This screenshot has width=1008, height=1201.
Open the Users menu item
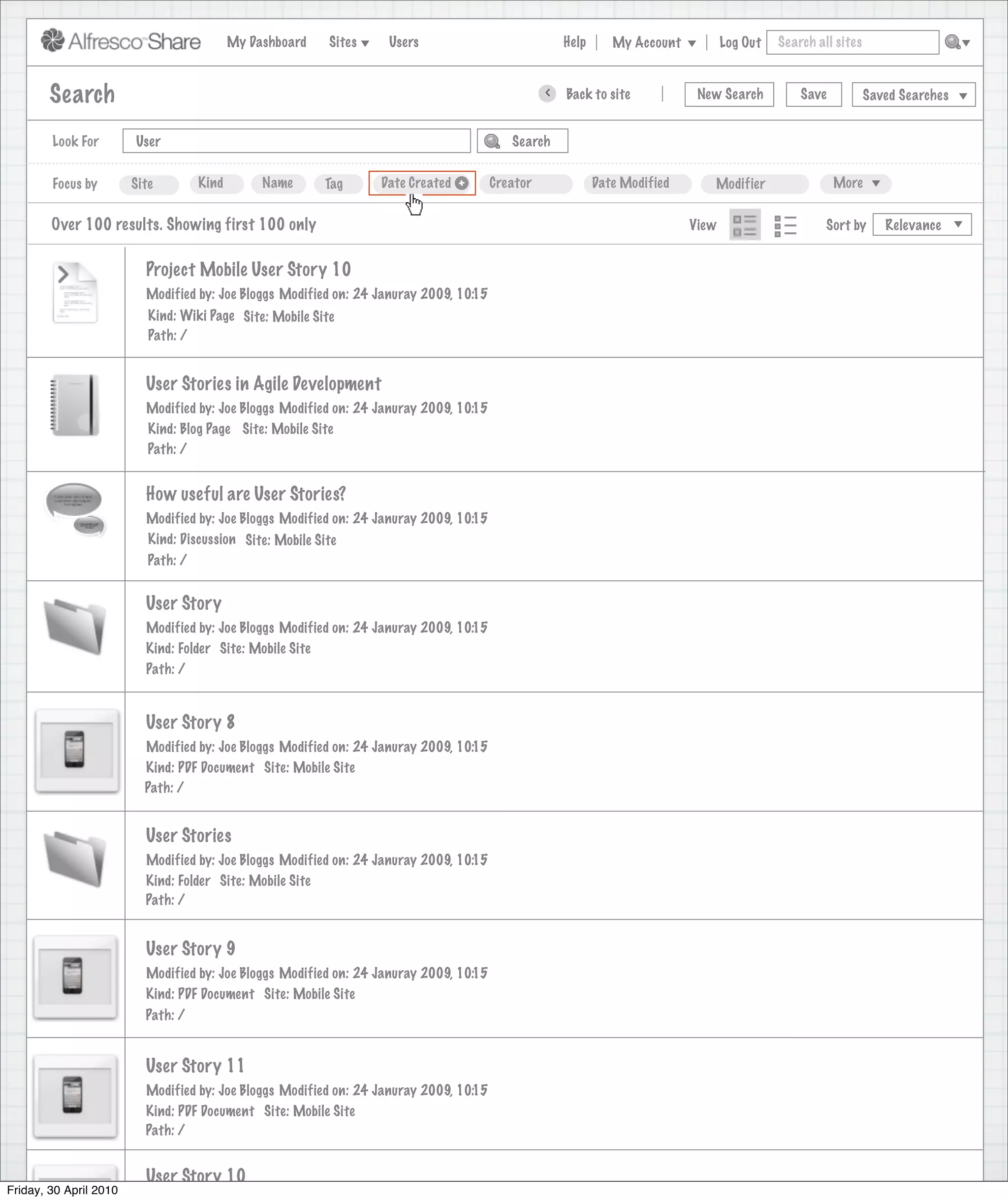(x=404, y=42)
